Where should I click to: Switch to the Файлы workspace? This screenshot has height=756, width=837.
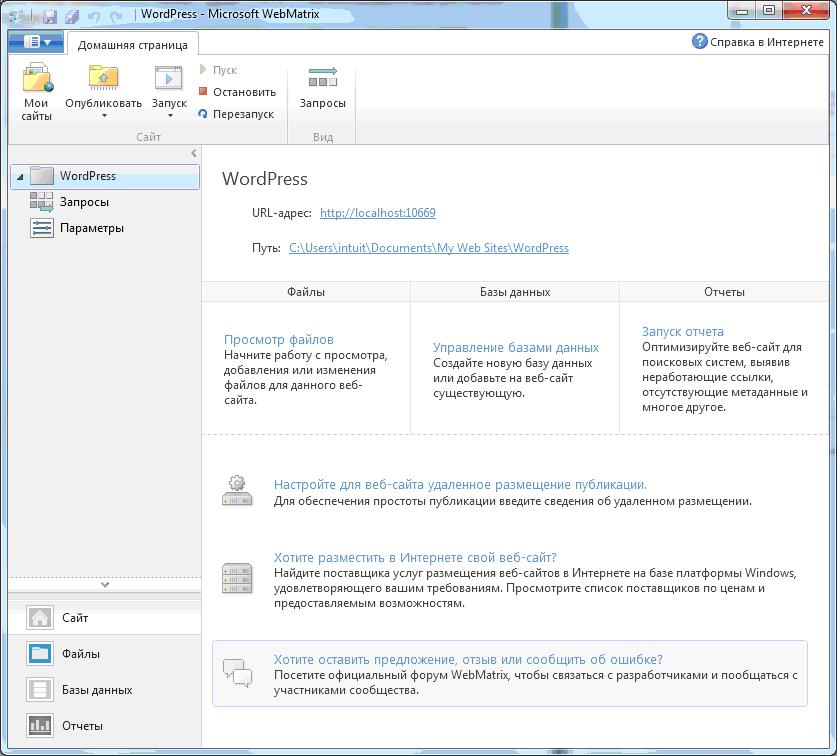(x=105, y=653)
